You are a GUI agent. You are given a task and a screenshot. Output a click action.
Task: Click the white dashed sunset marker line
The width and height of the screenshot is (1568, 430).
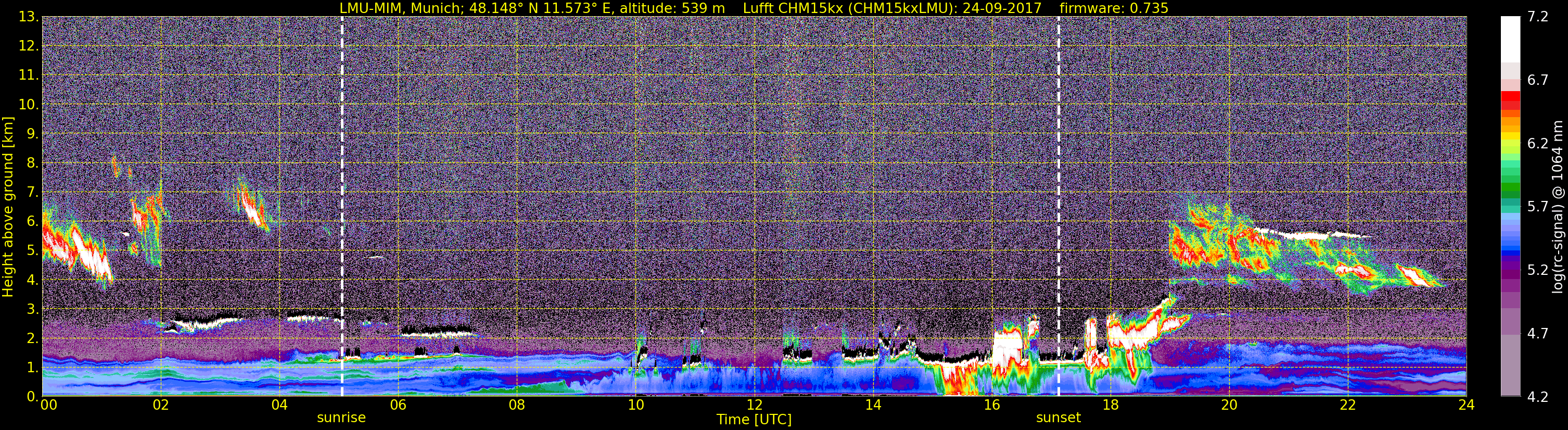[1059, 206]
